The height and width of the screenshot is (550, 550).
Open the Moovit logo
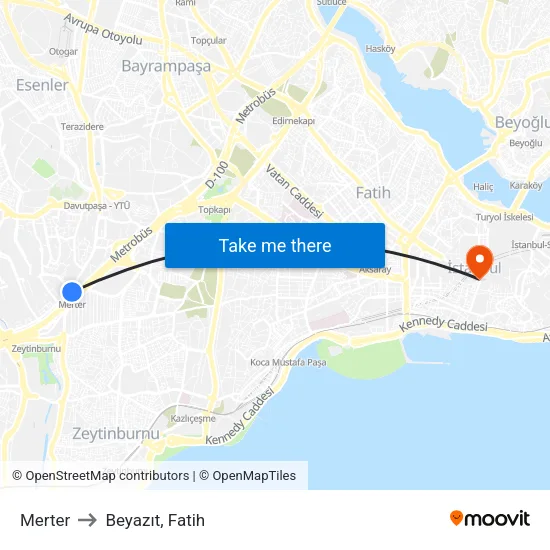point(490,519)
